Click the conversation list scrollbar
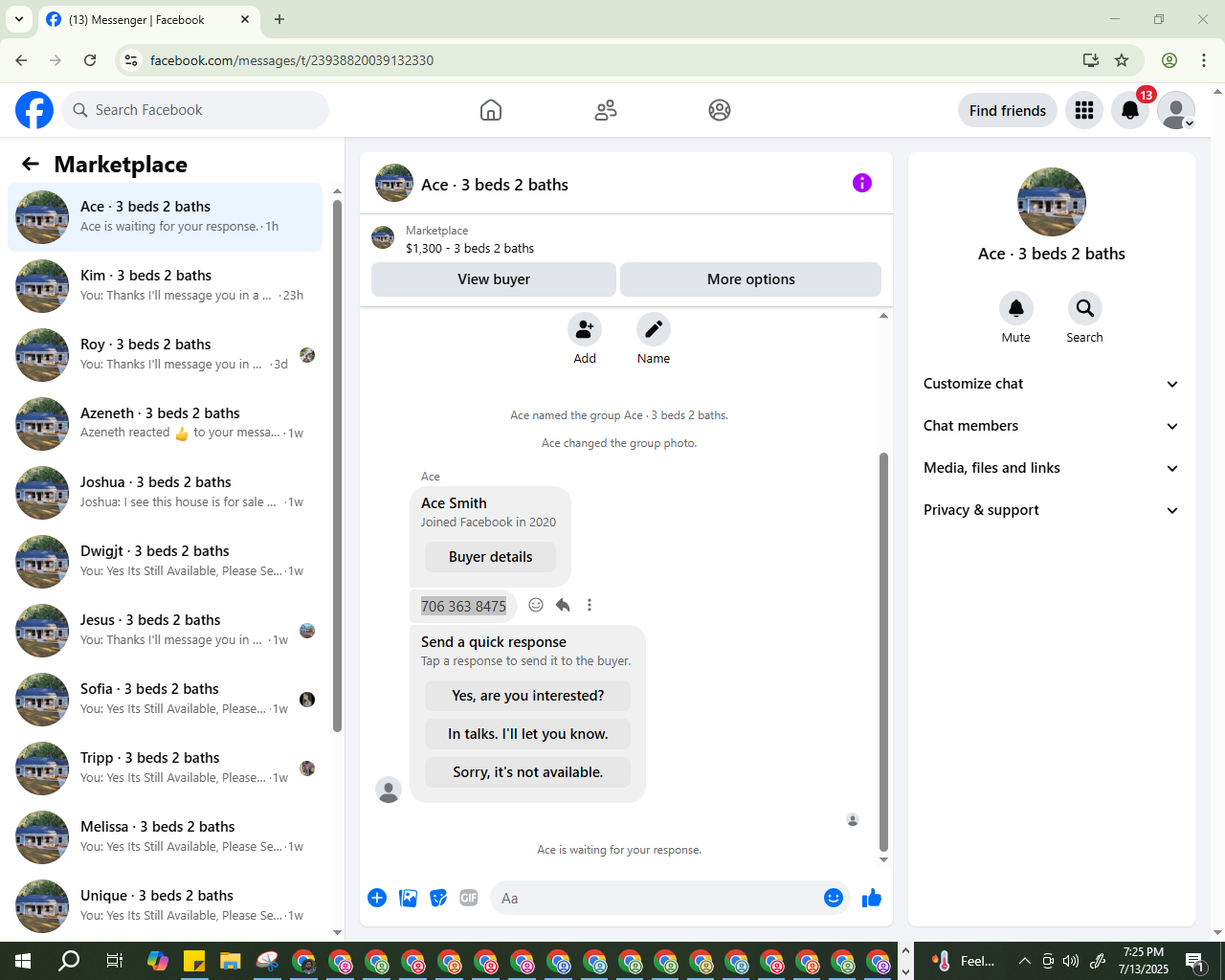Image resolution: width=1225 pixels, height=980 pixels. pos(337,466)
